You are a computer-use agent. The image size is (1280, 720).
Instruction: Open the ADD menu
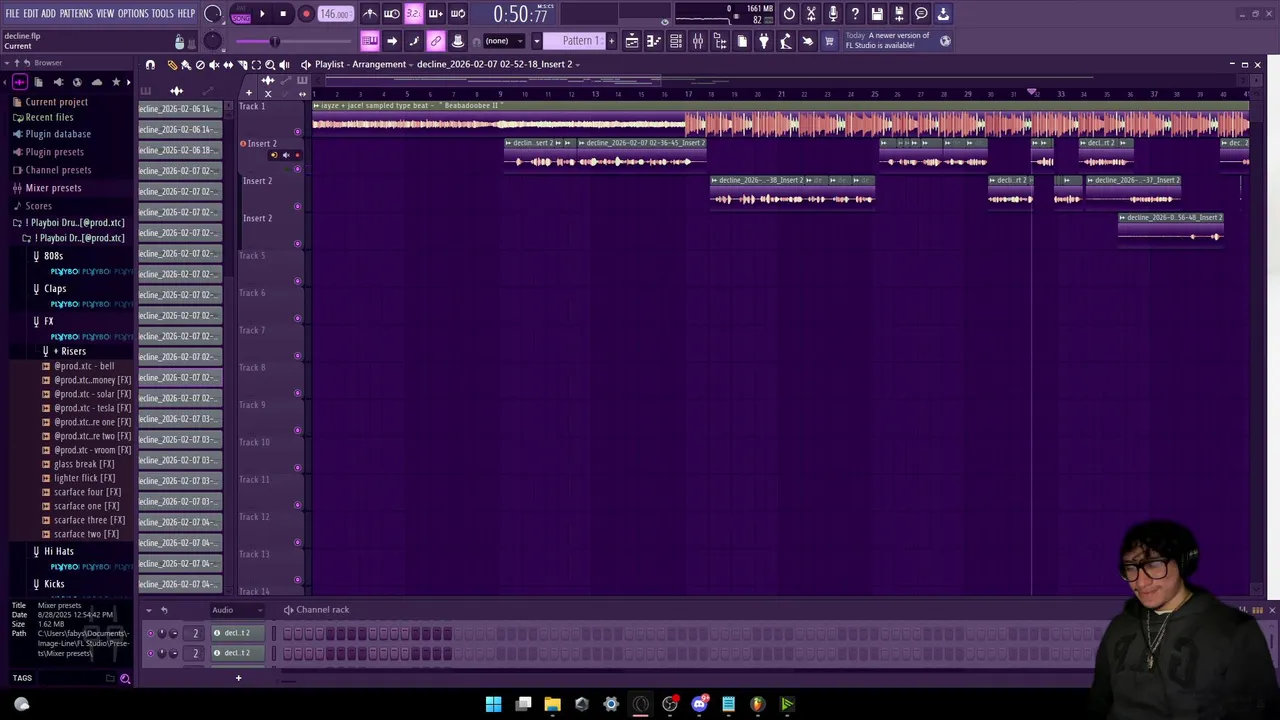coord(48,14)
